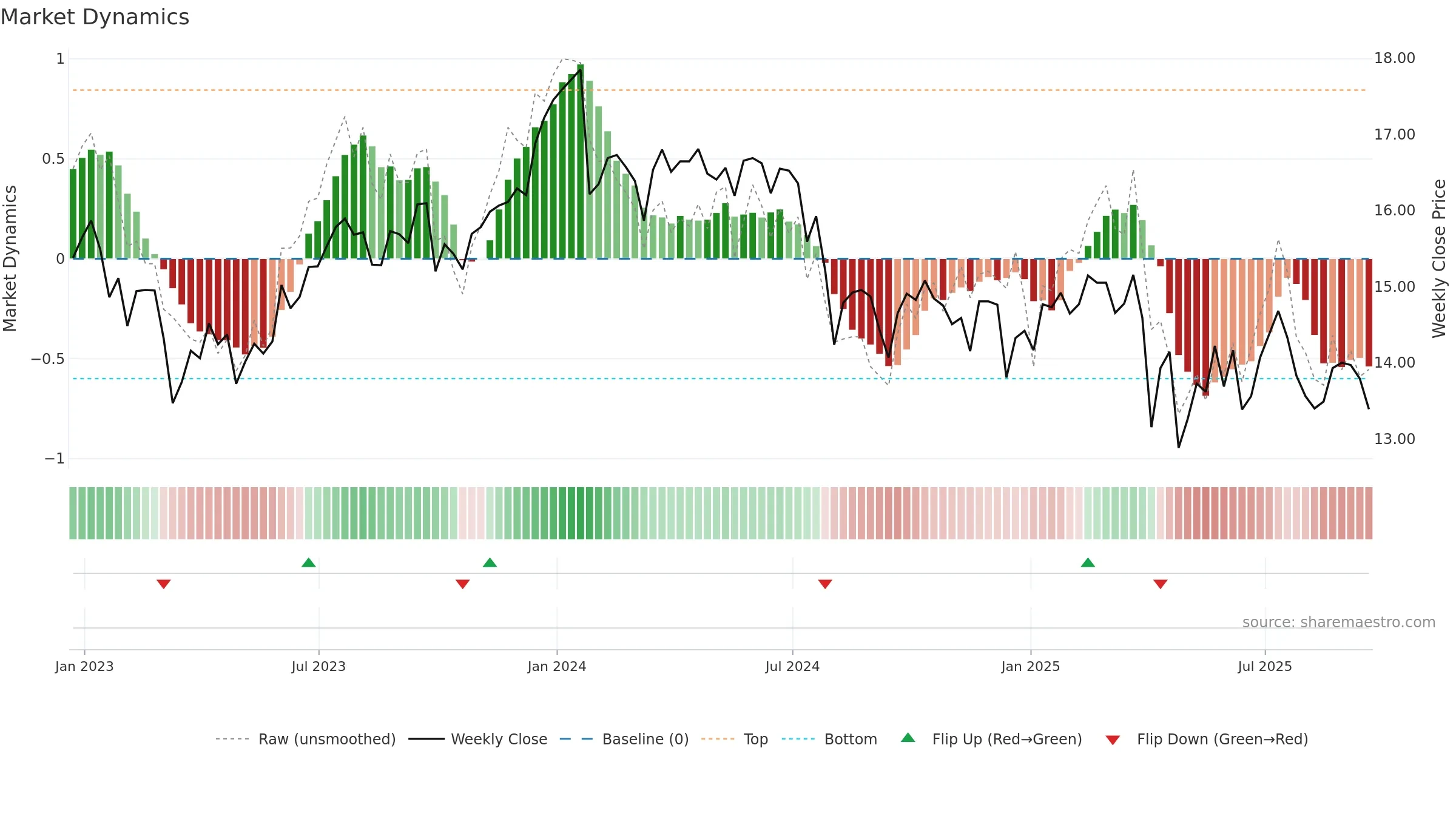Click the source: sharemaestro.com text

1339,622
